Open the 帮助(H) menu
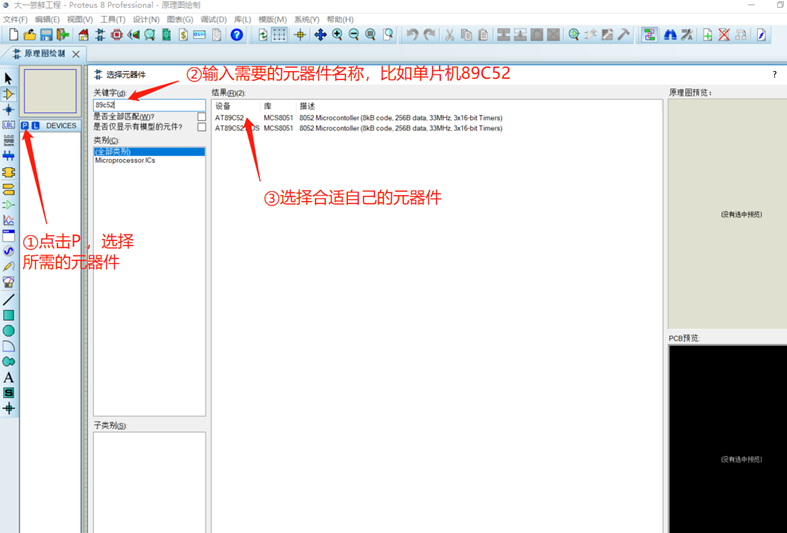The height and width of the screenshot is (533, 787). pos(340,19)
